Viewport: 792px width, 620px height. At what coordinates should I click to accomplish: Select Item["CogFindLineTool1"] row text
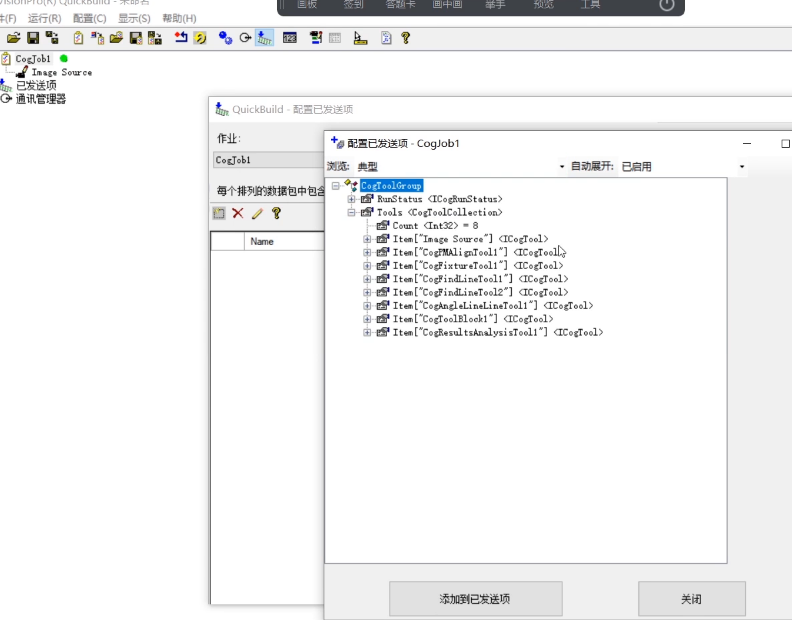click(480, 279)
